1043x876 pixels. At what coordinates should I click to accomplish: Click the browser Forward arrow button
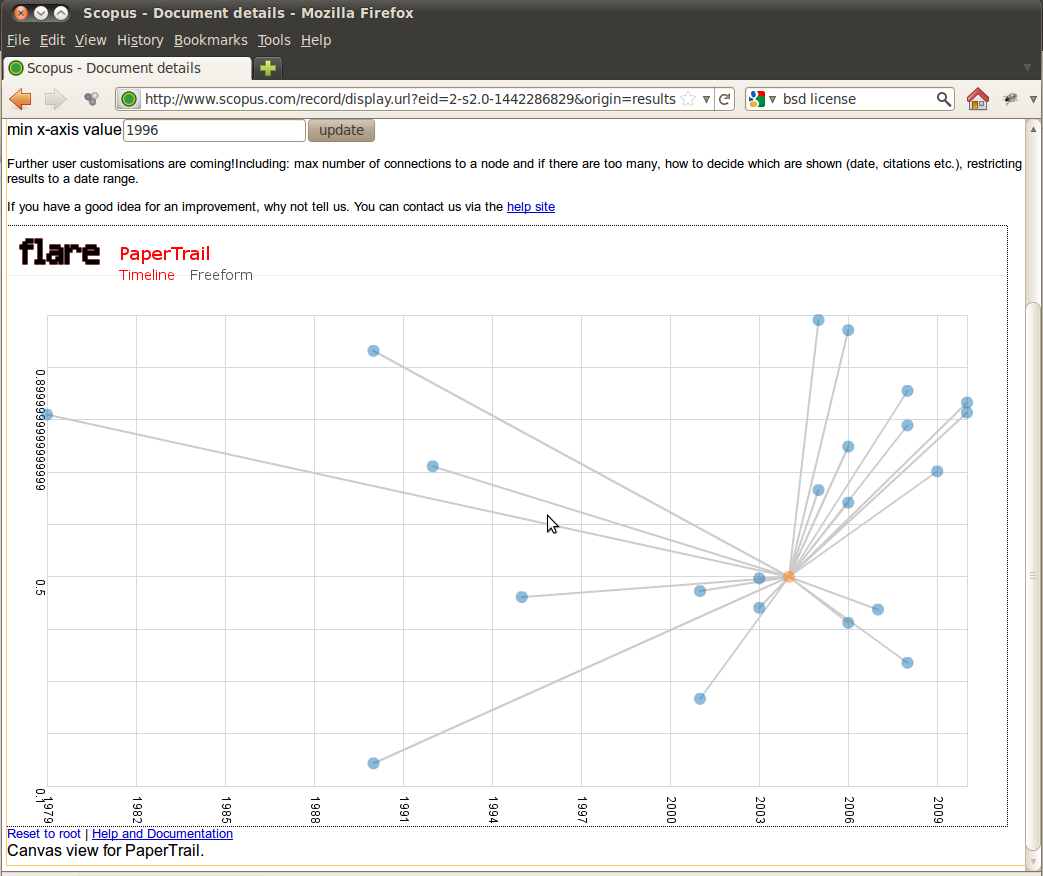click(55, 99)
